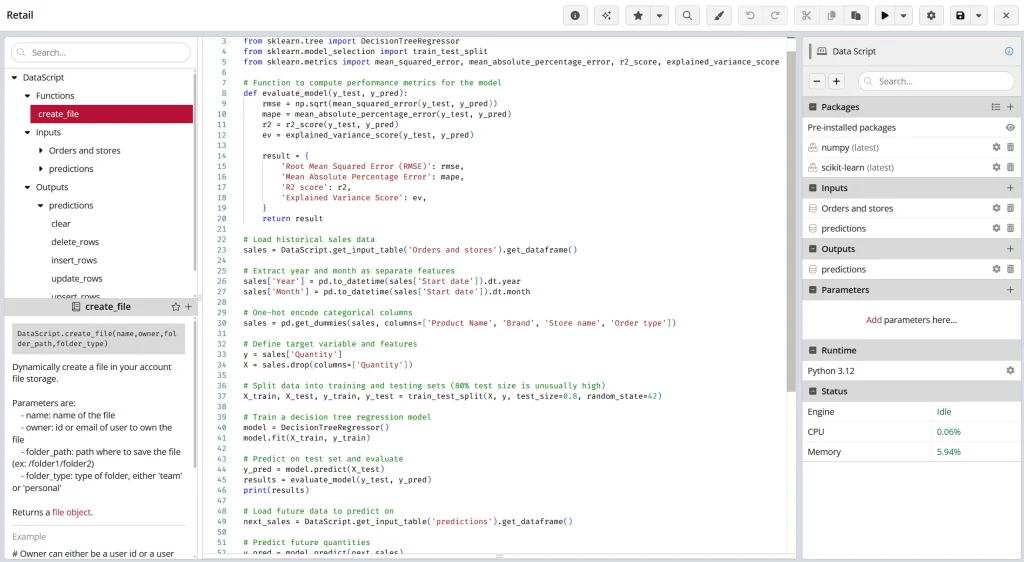Select insert_rows in the tree
Screen dimensions: 1024x562
[74, 260]
